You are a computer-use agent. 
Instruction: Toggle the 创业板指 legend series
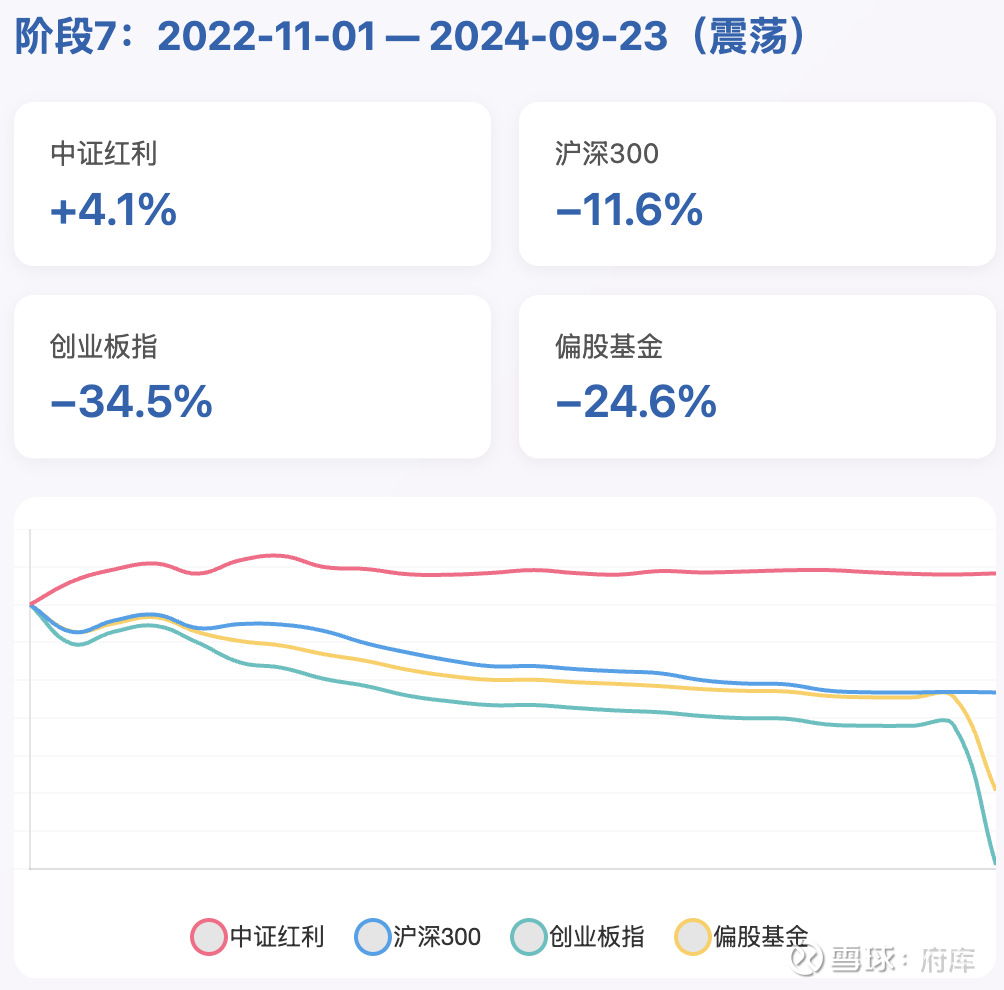[578, 936]
